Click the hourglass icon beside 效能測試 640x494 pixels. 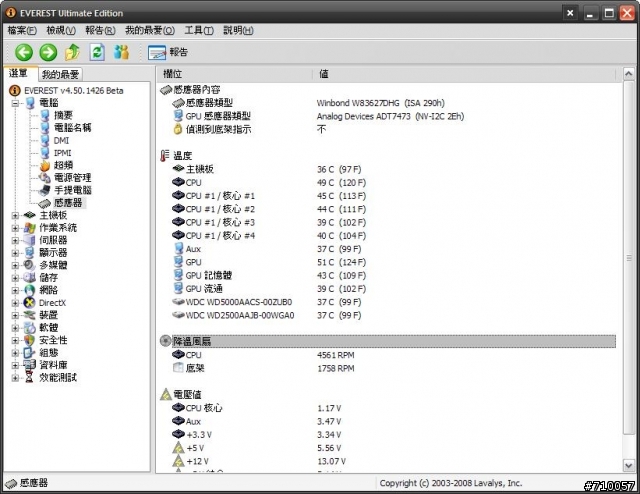[29, 378]
